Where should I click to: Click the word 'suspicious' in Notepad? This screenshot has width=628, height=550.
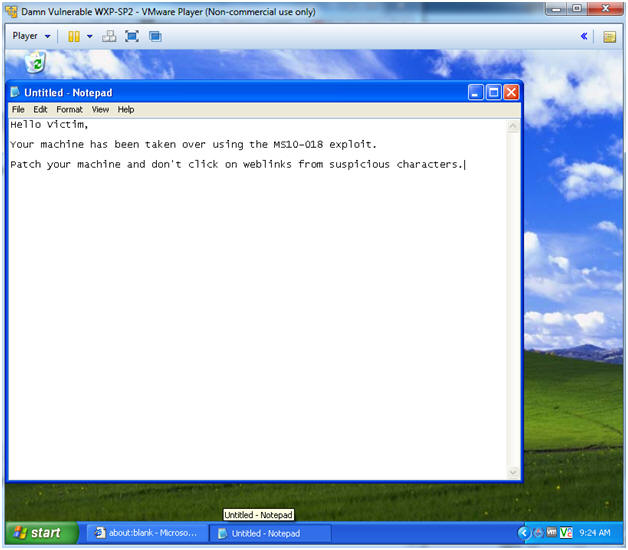(x=359, y=164)
